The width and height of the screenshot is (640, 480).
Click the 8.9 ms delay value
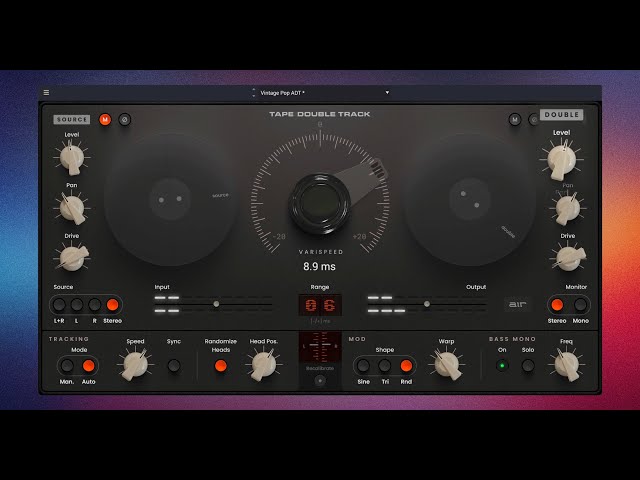[x=319, y=267]
